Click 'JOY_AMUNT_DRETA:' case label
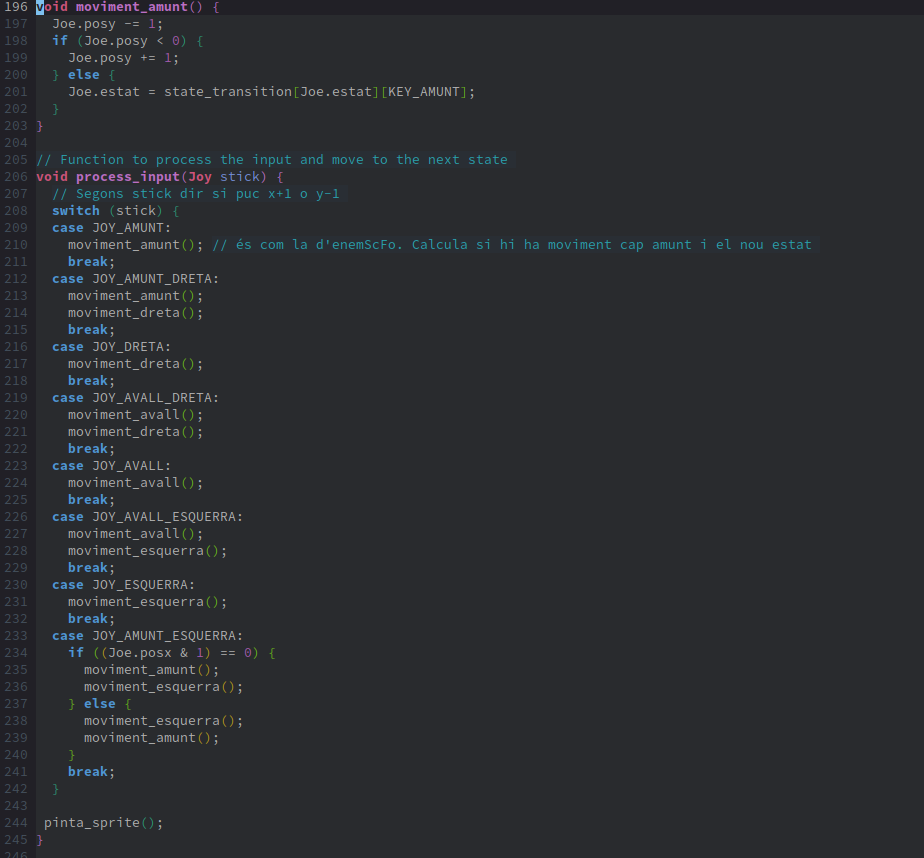The width and height of the screenshot is (924, 858). tap(156, 279)
